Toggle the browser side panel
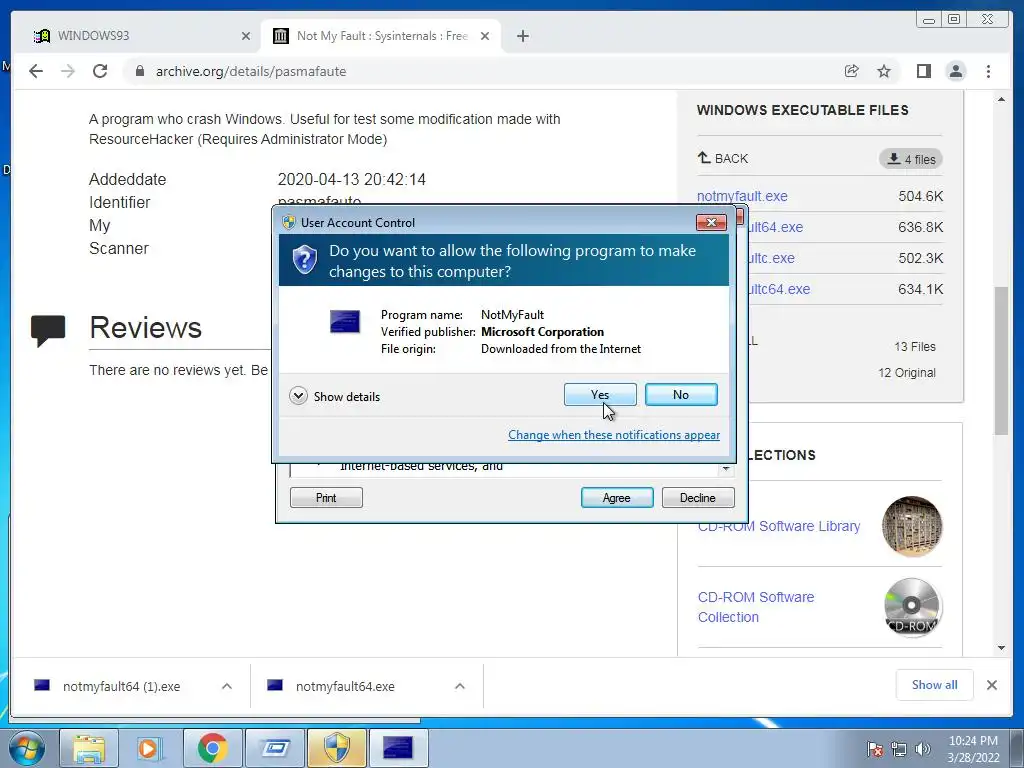 coord(923,71)
